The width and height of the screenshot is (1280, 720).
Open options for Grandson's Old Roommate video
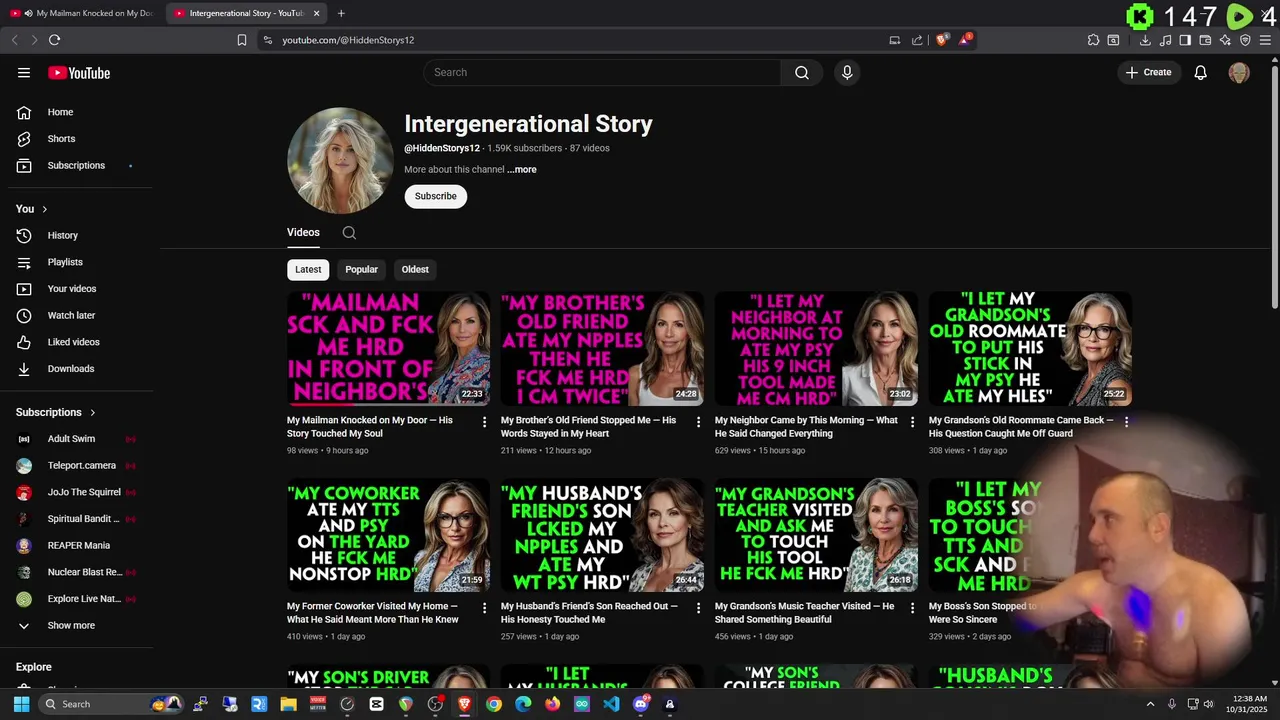pyautogui.click(x=1126, y=422)
